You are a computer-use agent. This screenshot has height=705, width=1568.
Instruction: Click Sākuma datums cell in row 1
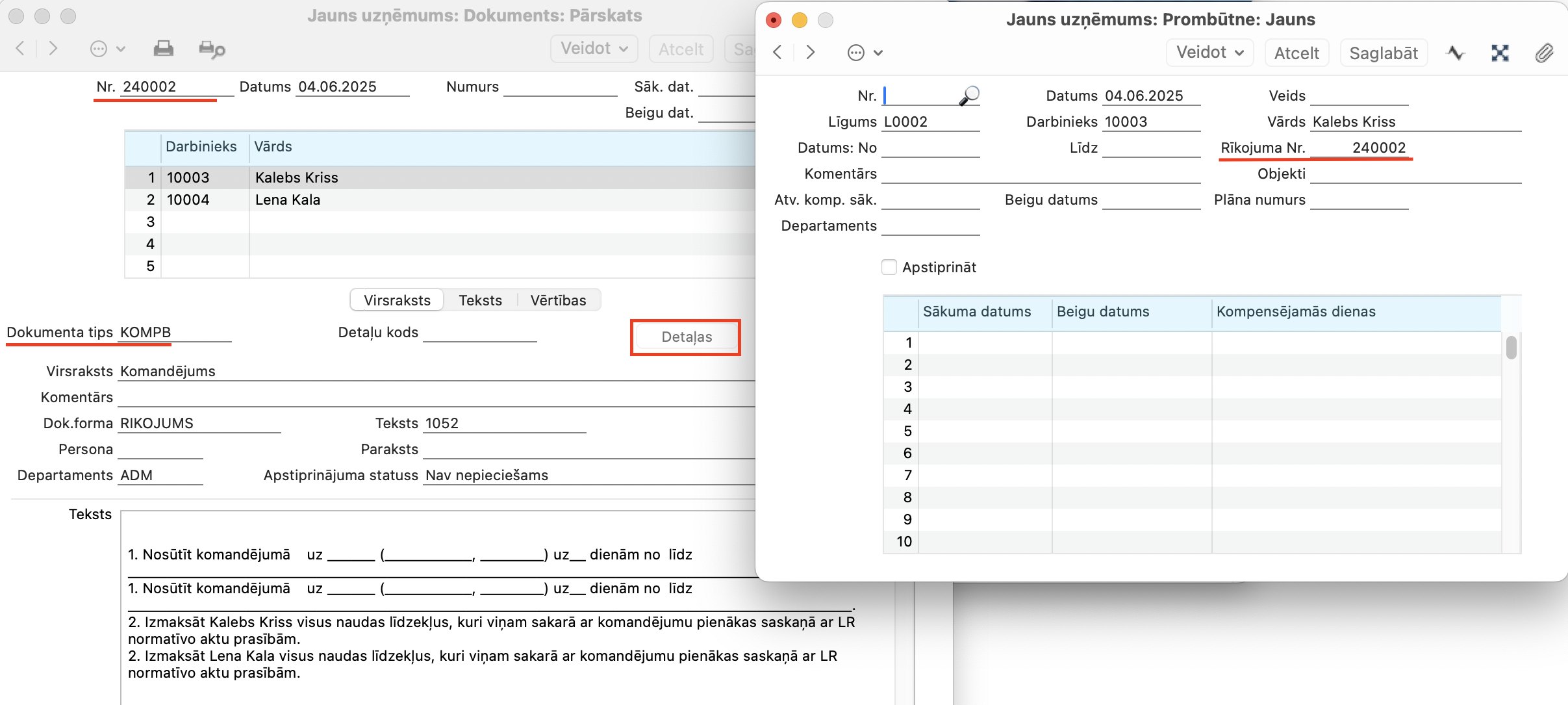point(985,342)
